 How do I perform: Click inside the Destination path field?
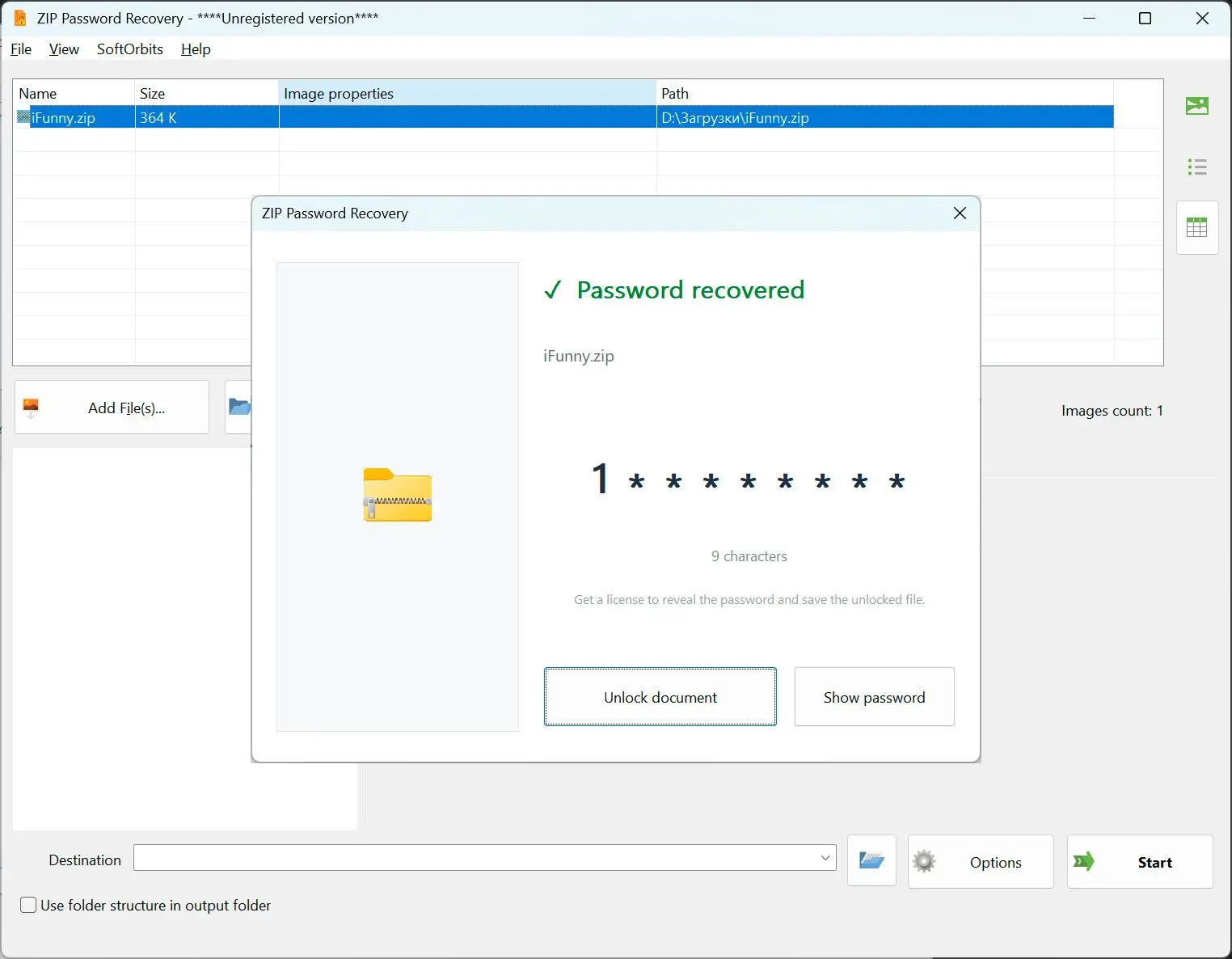[x=475, y=858]
